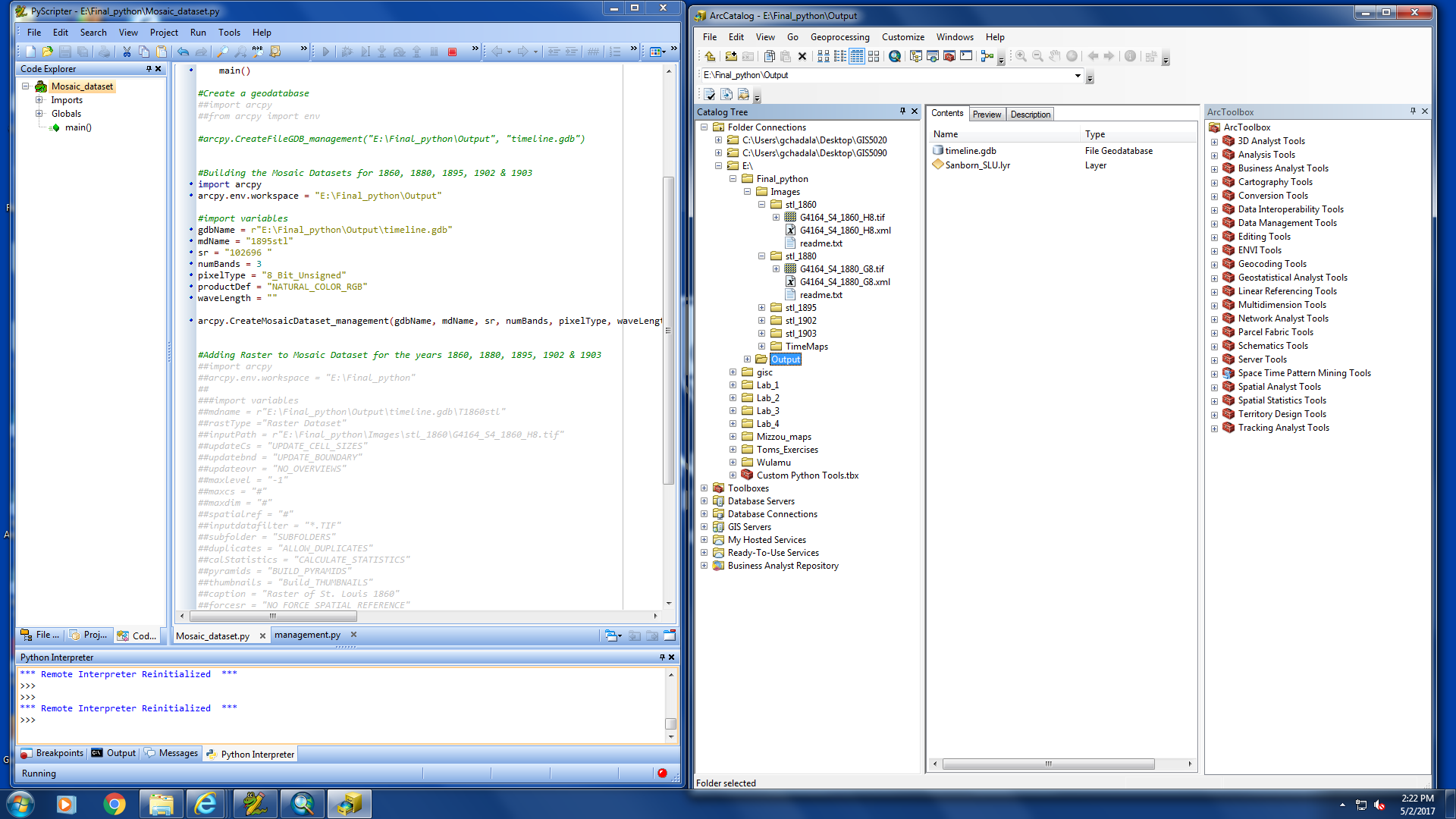
Task: Expand the Globals node in Code Explorer
Action: point(39,114)
